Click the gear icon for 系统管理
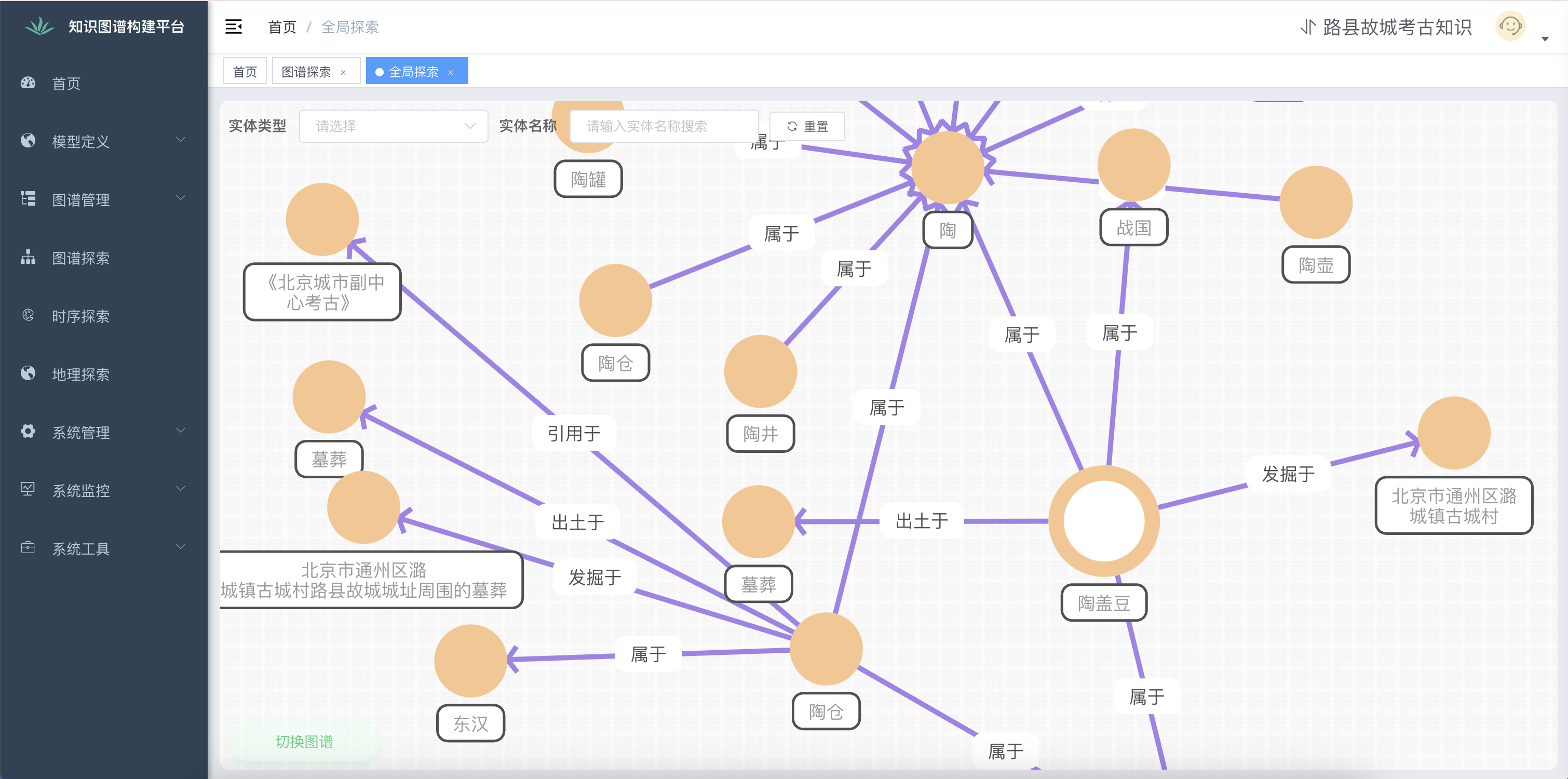Screen dimensions: 1568x779 (x=28, y=431)
